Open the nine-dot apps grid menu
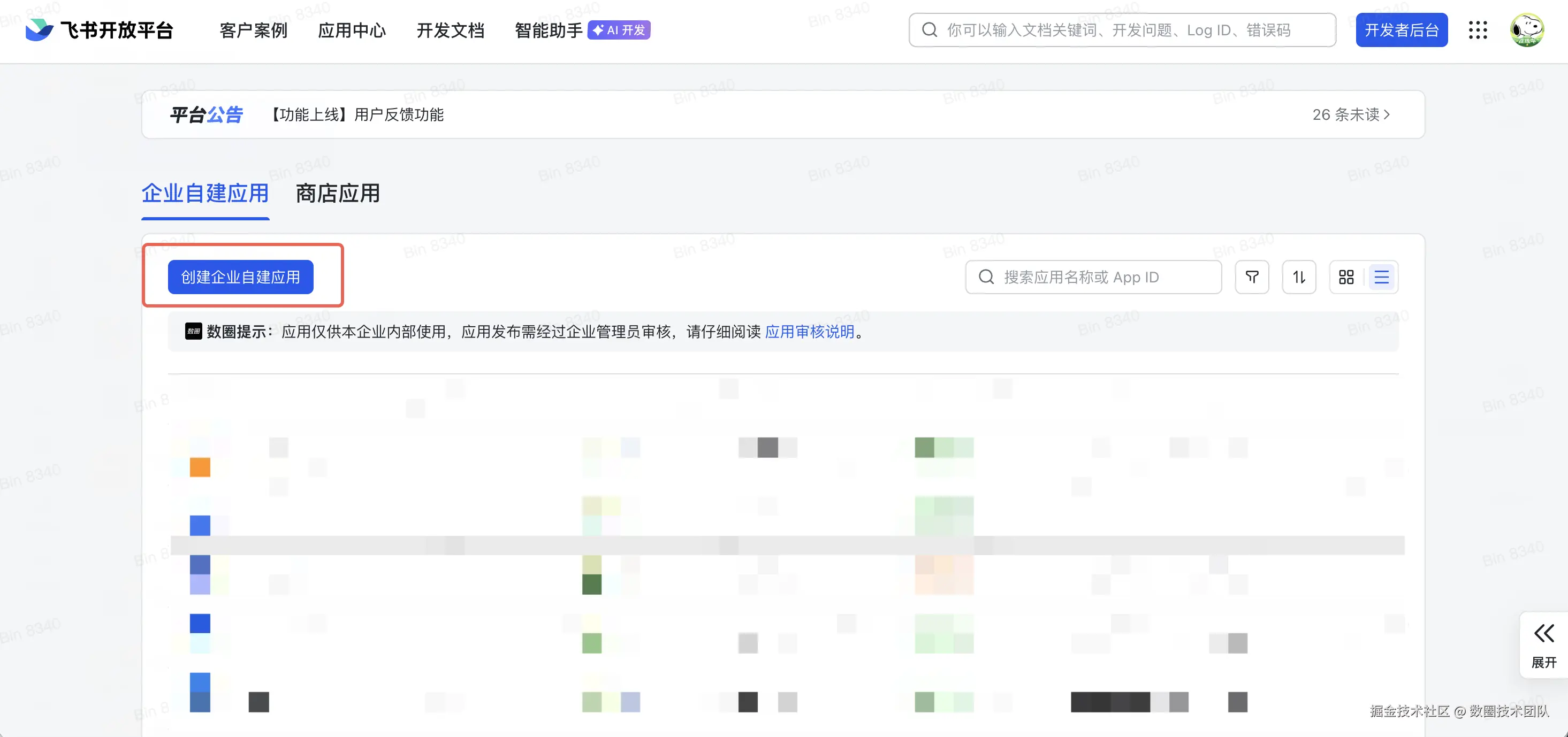The height and width of the screenshot is (737, 1568). 1478,30
